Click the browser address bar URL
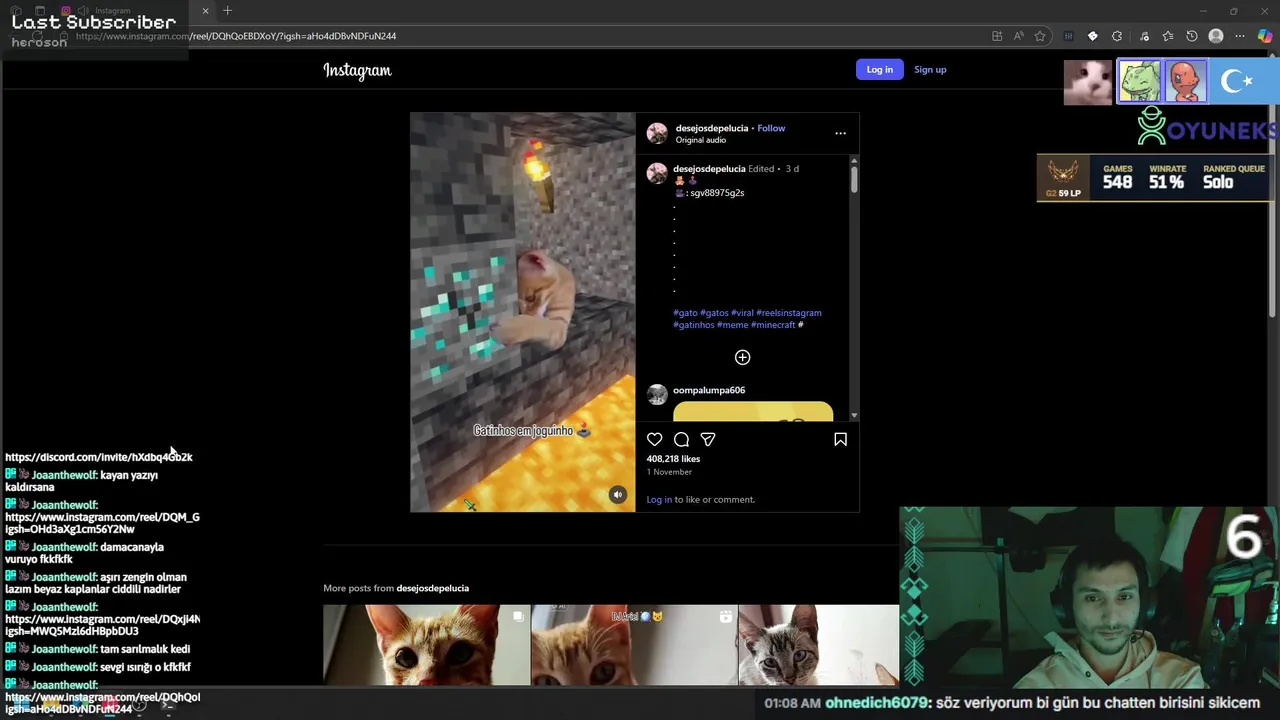1280x720 pixels. [x=236, y=36]
